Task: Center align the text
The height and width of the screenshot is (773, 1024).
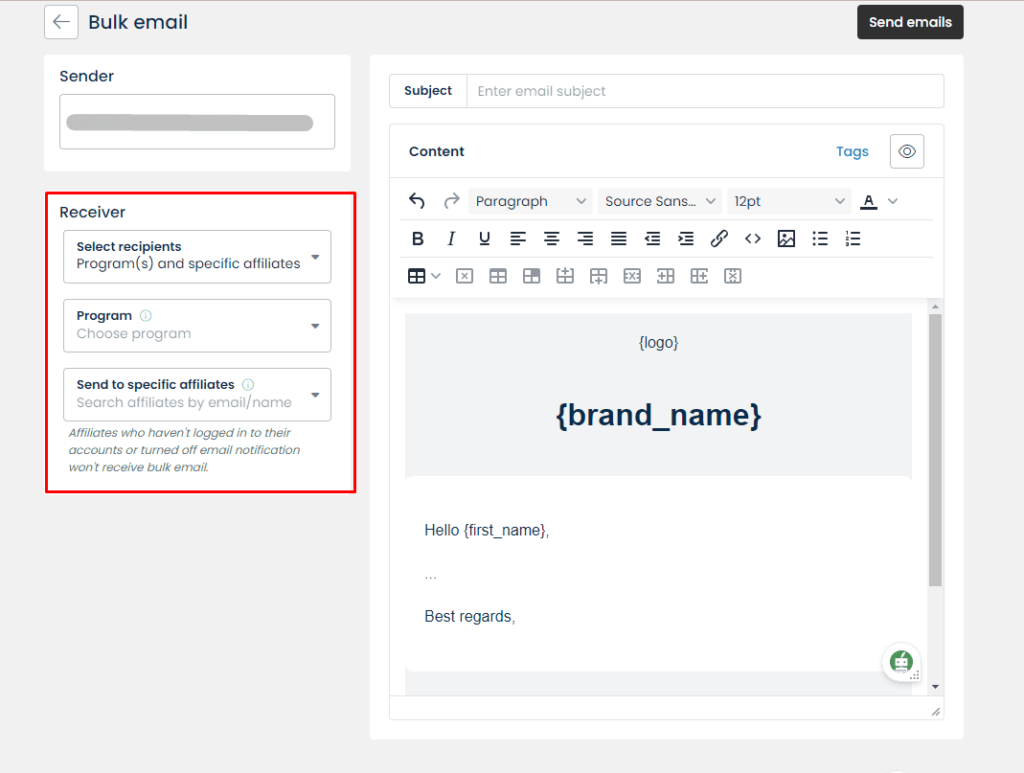Action: coord(551,239)
